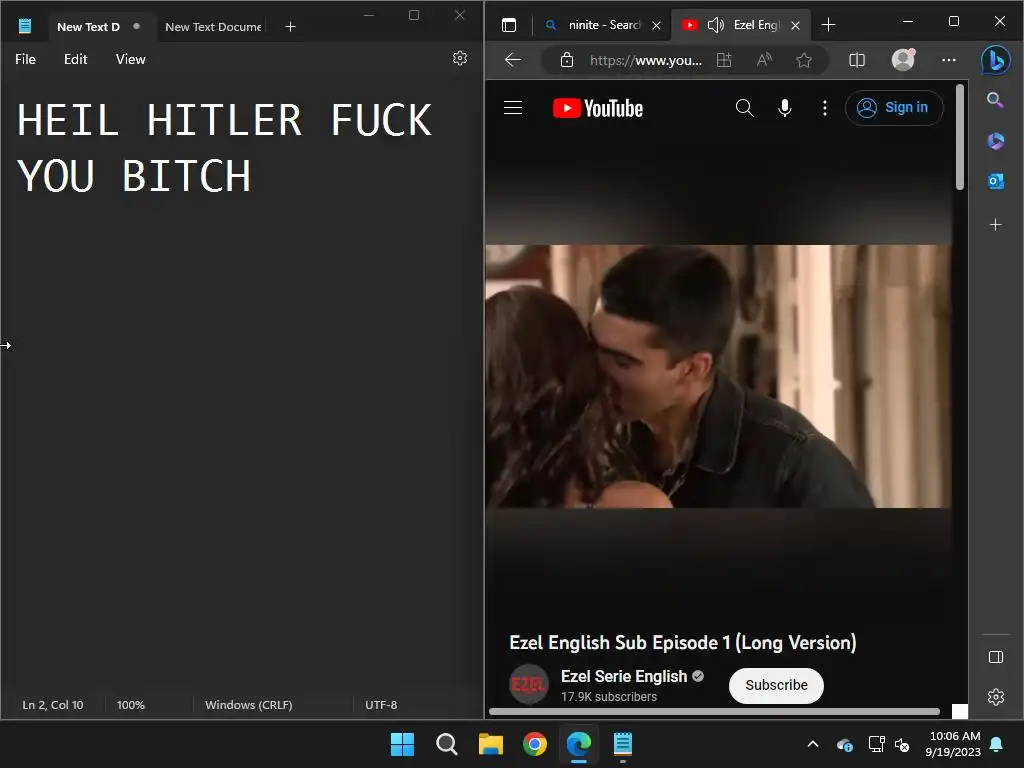
Task: Click the UTF-8 encoding status entry
Action: click(x=381, y=705)
